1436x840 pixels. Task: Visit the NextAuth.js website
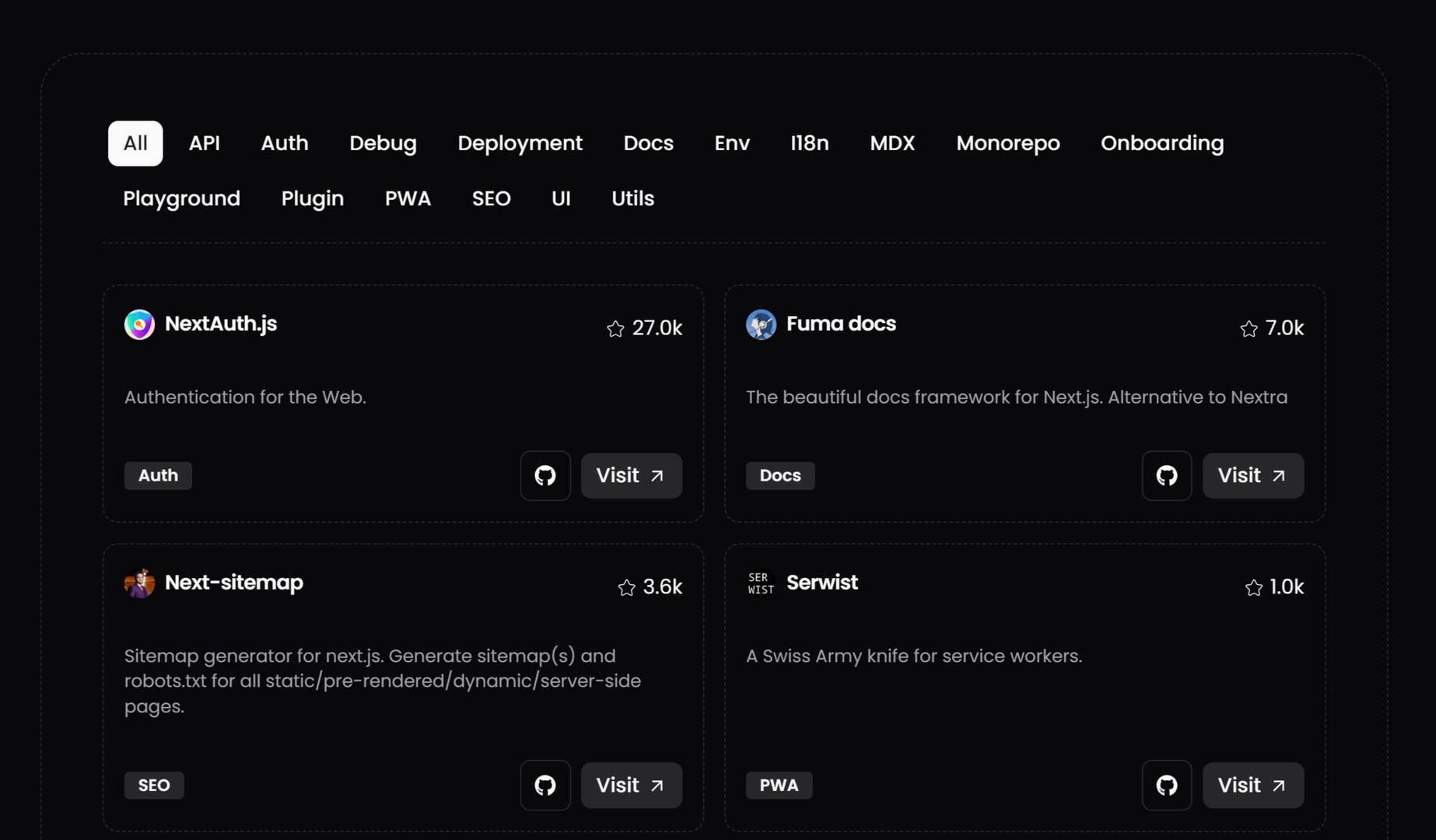[631, 475]
